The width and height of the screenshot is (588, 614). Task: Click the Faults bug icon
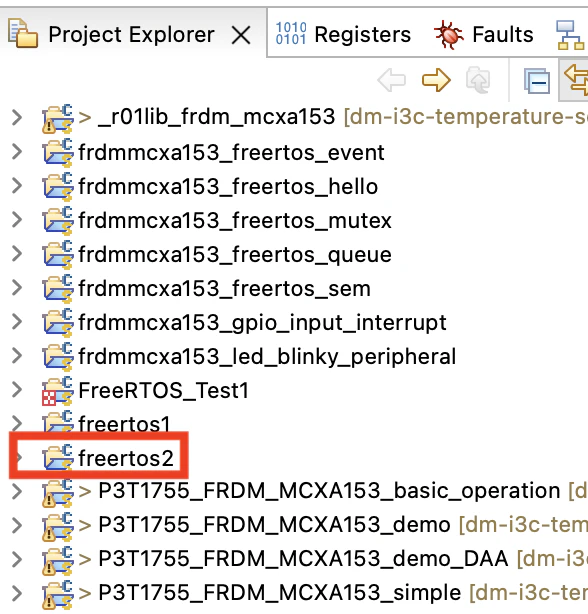point(449,34)
